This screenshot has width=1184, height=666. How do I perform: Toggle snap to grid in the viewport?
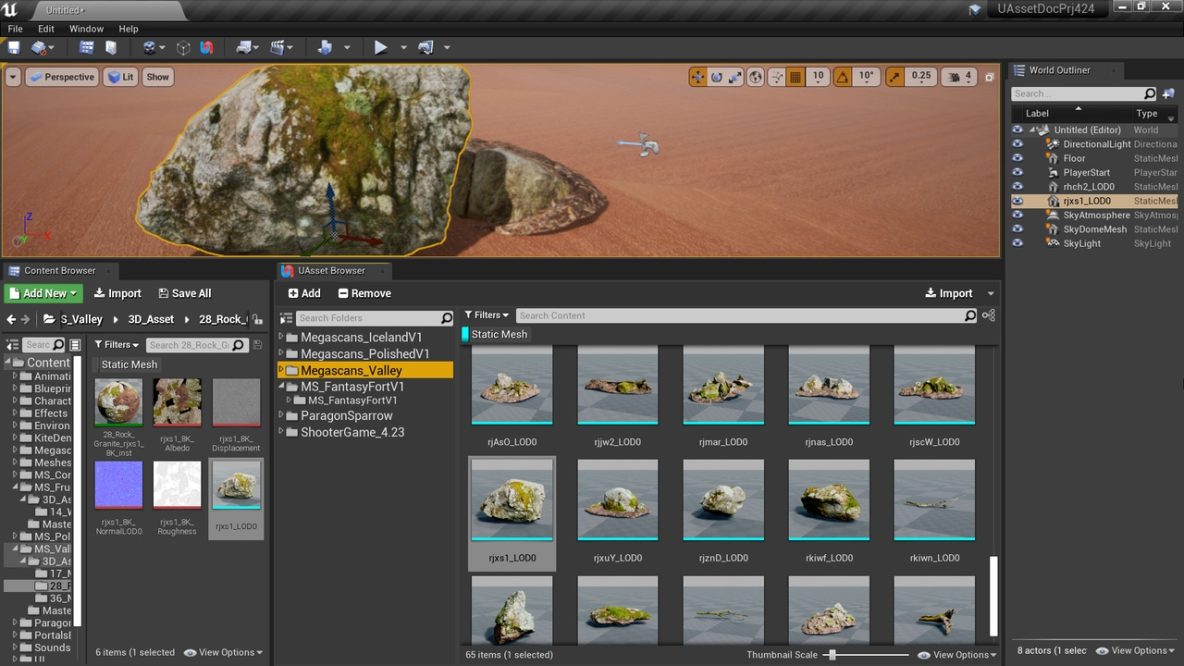click(793, 76)
